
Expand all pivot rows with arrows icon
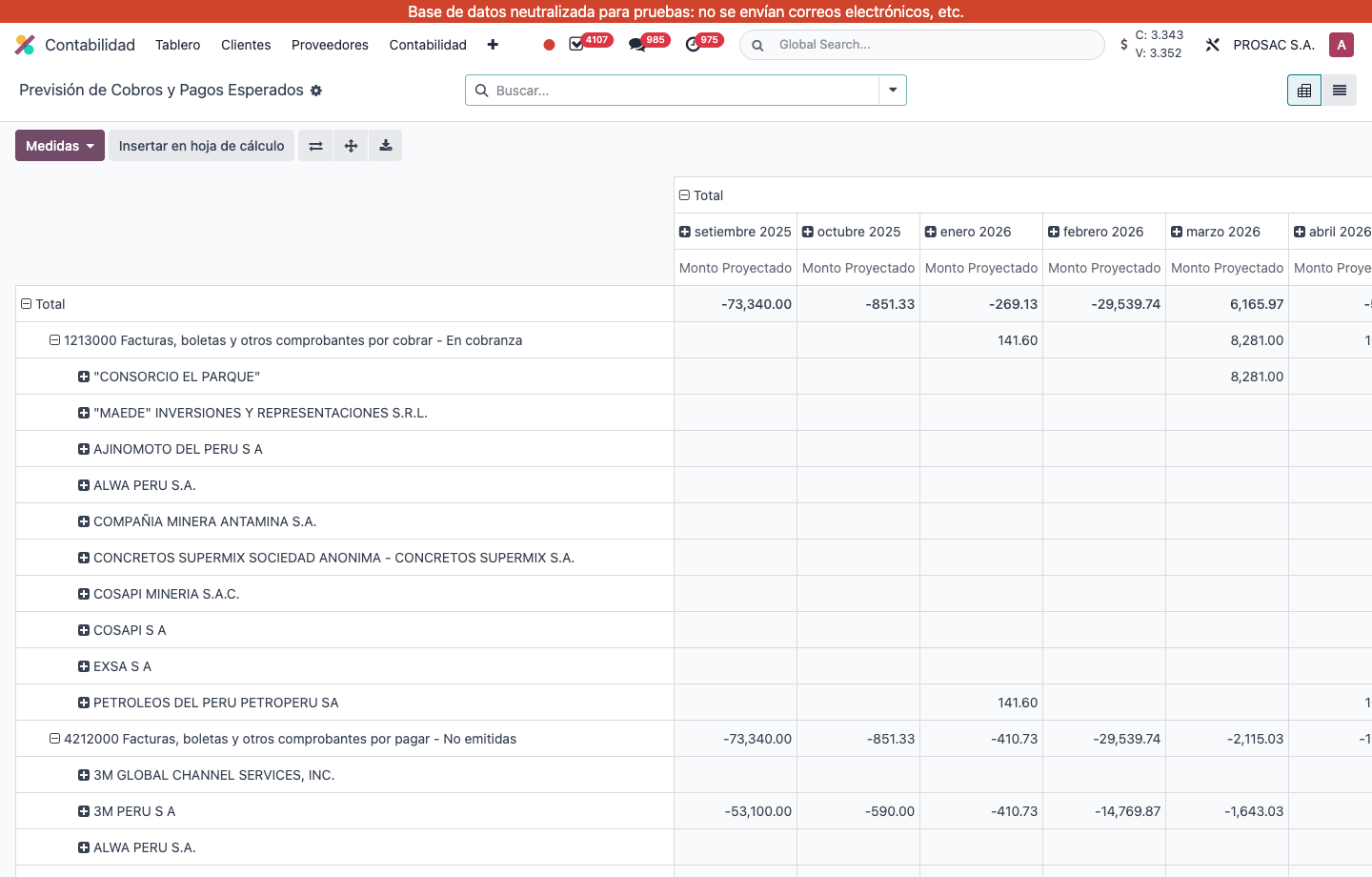(351, 146)
